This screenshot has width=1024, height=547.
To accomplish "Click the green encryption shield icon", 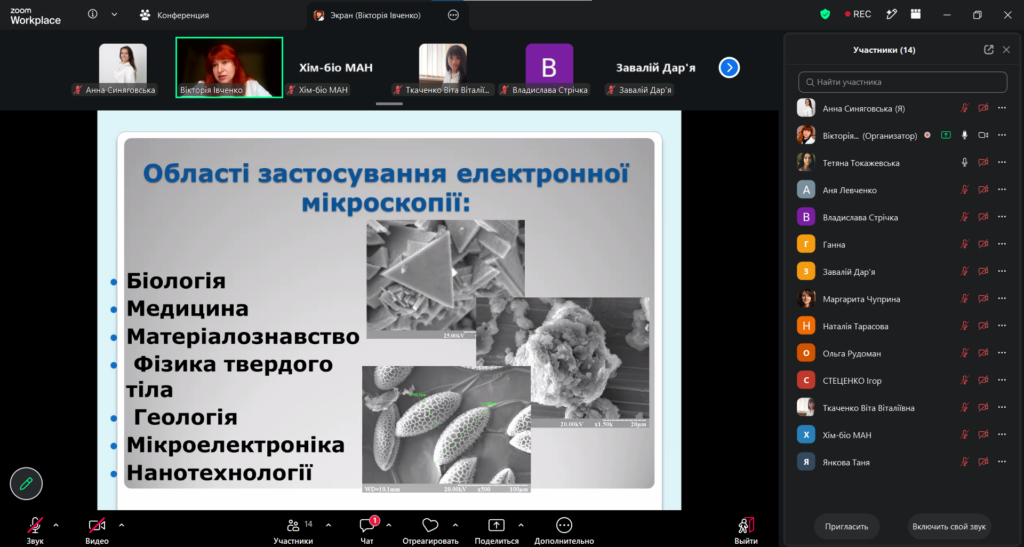I will [825, 14].
